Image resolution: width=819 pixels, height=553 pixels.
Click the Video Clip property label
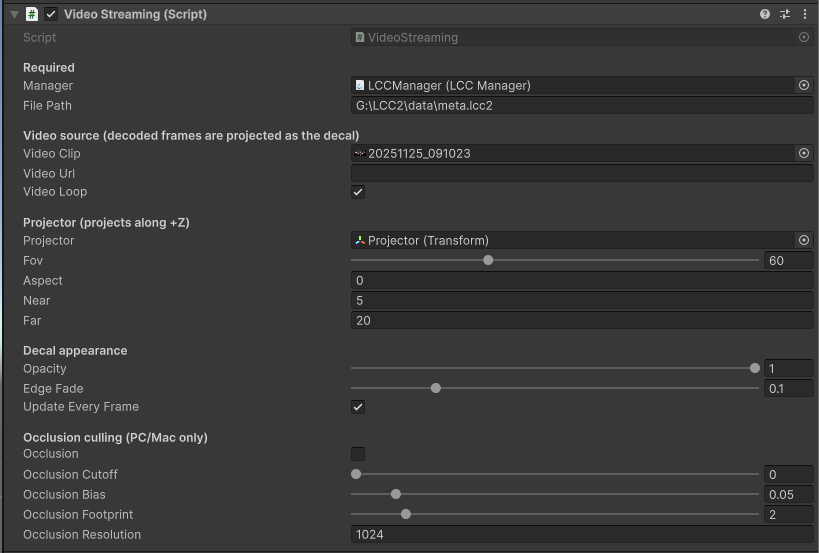[x=52, y=153]
